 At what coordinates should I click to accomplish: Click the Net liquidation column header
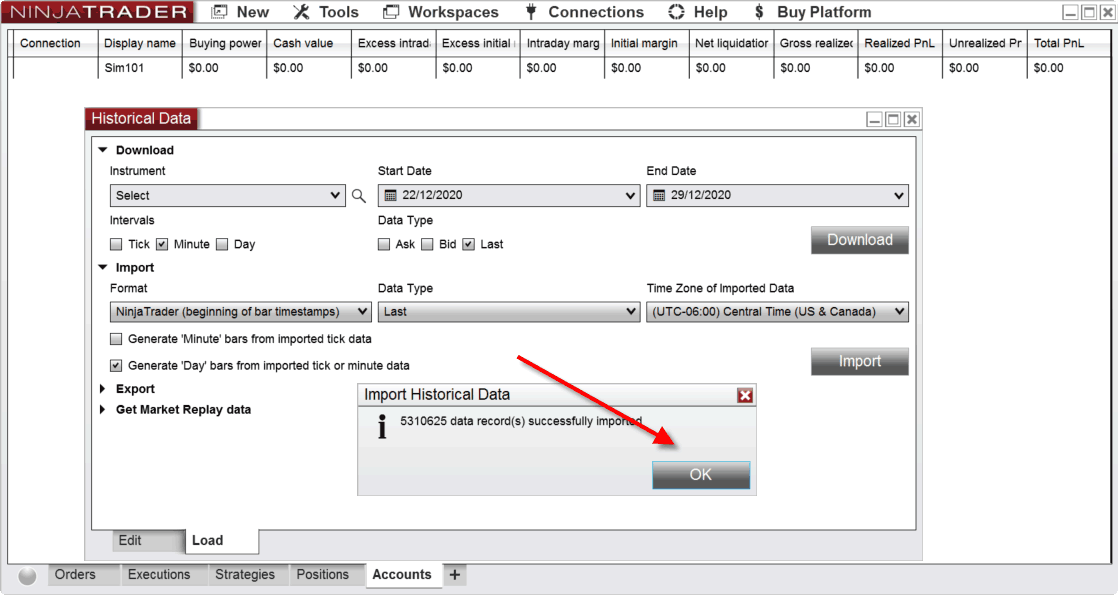tap(731, 44)
